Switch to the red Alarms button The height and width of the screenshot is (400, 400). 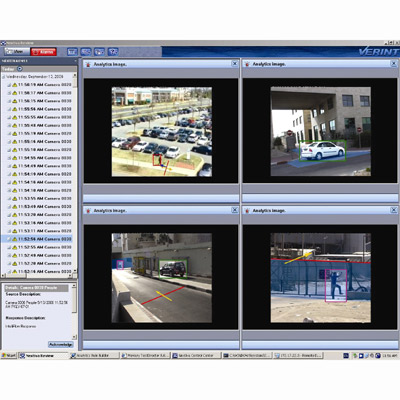(x=44, y=52)
